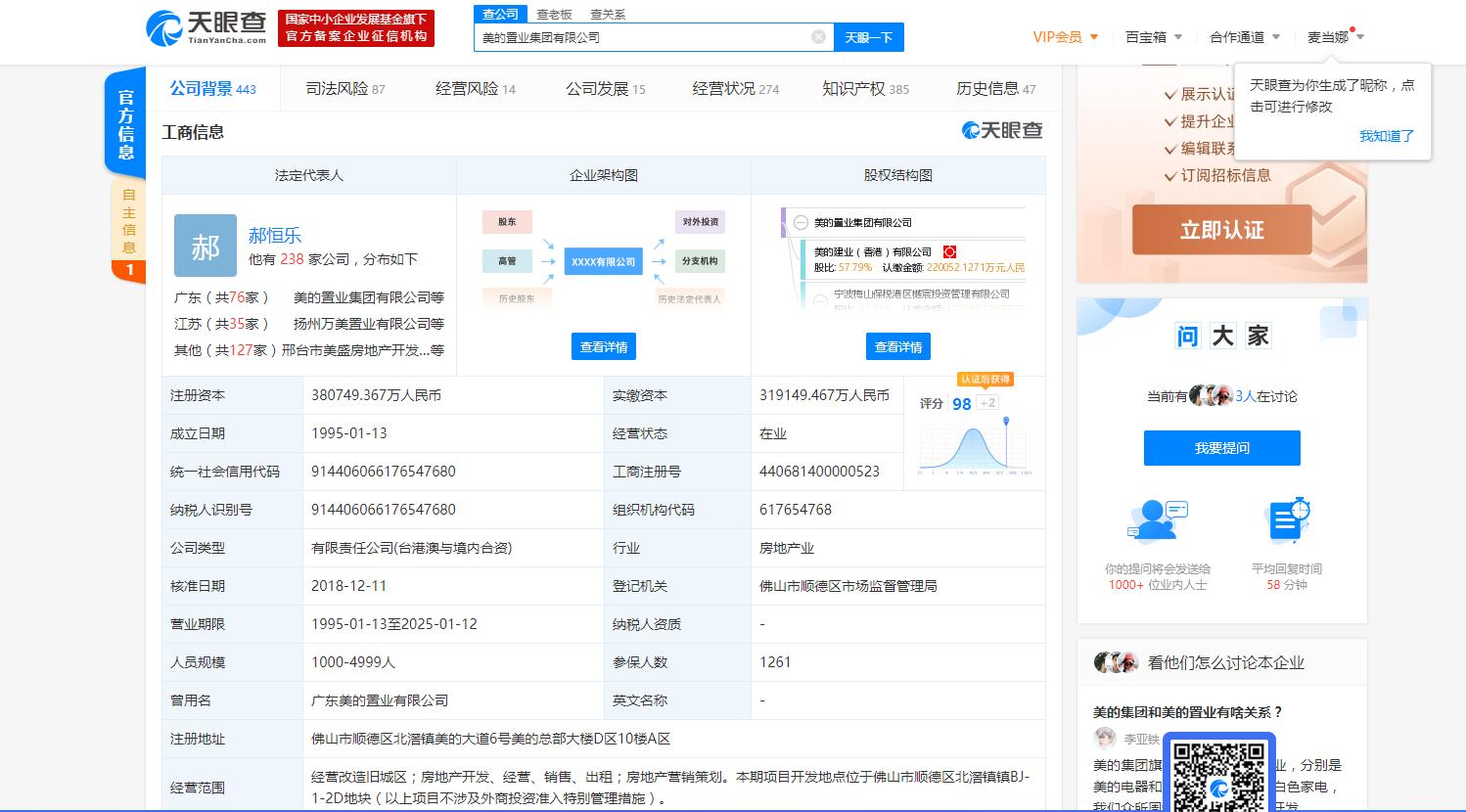The image size is (1466, 812).
Task: Select organization code 617654768
Action: [796, 510]
